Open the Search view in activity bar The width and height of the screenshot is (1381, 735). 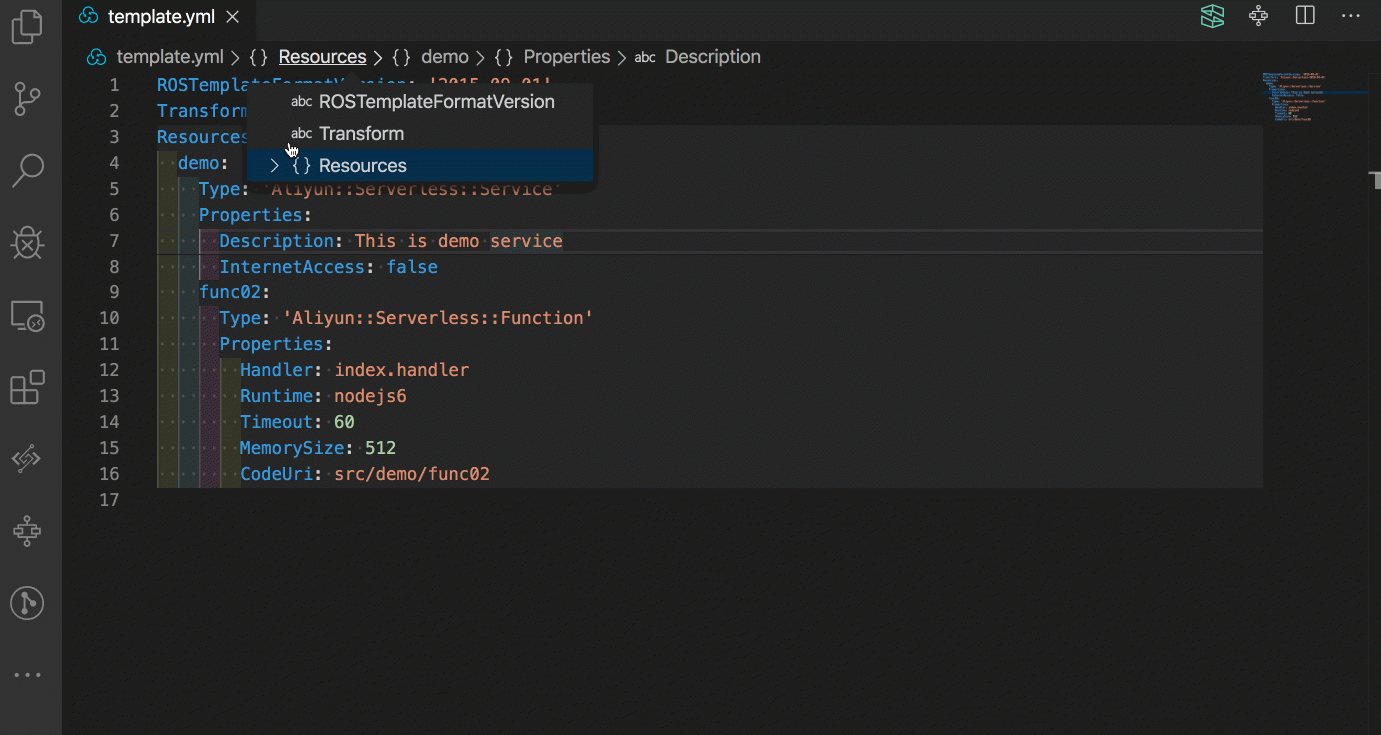27,170
